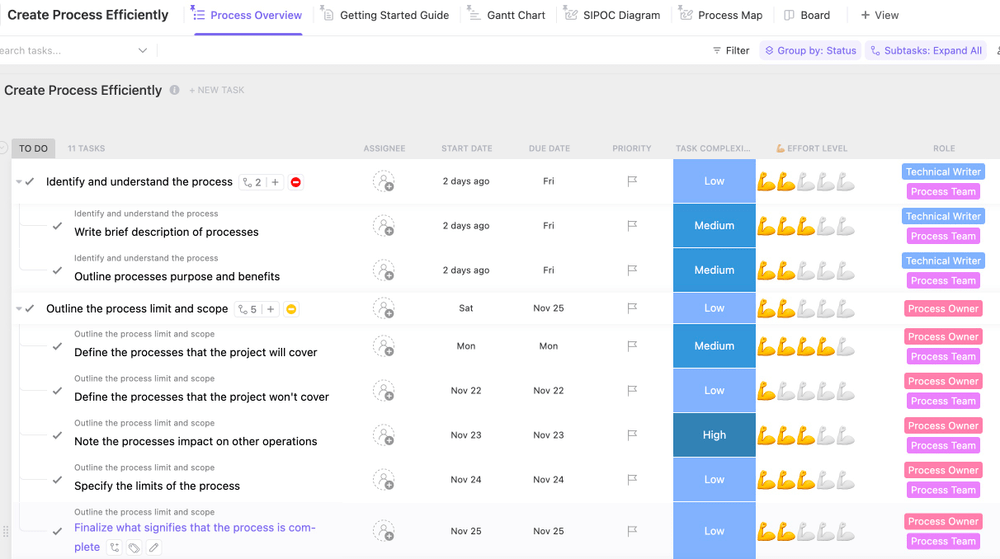Click the High task complexity cell
1000x559 pixels.
point(714,436)
